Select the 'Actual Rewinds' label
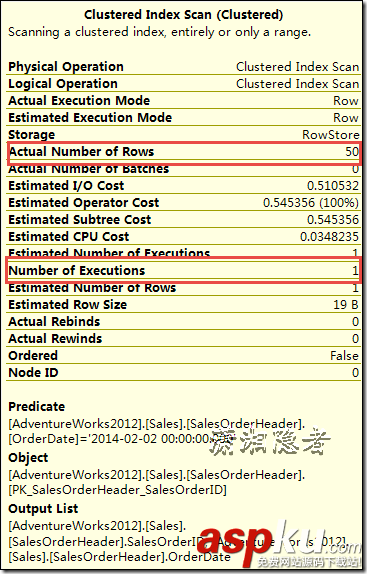The height and width of the screenshot is (574, 367). pos(55,339)
